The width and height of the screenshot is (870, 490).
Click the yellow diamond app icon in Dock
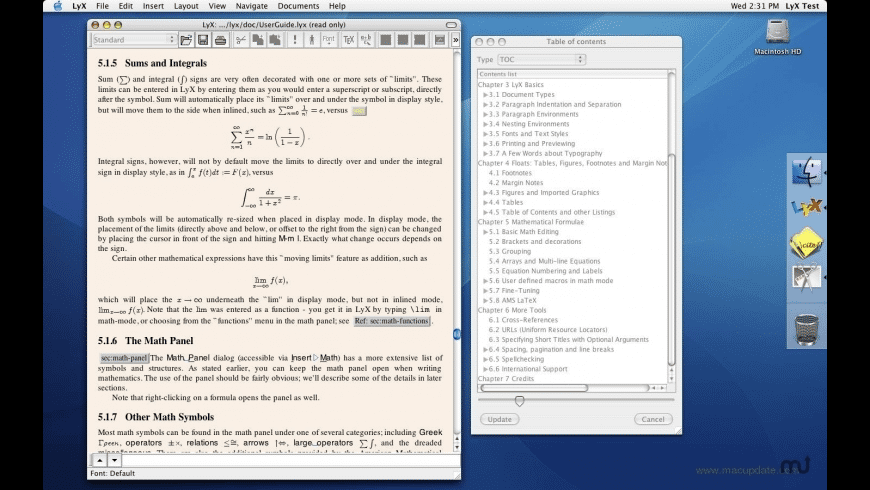click(806, 243)
